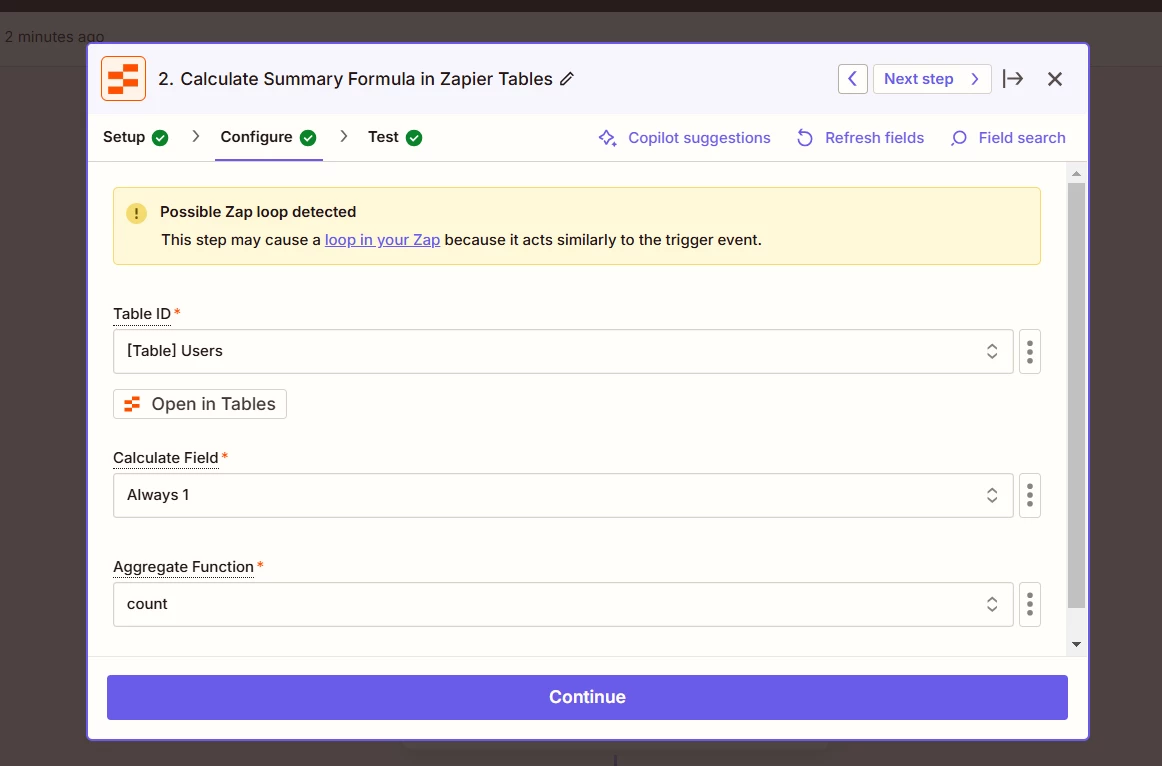Open Field search
This screenshot has height=766, width=1162.
coord(1008,138)
